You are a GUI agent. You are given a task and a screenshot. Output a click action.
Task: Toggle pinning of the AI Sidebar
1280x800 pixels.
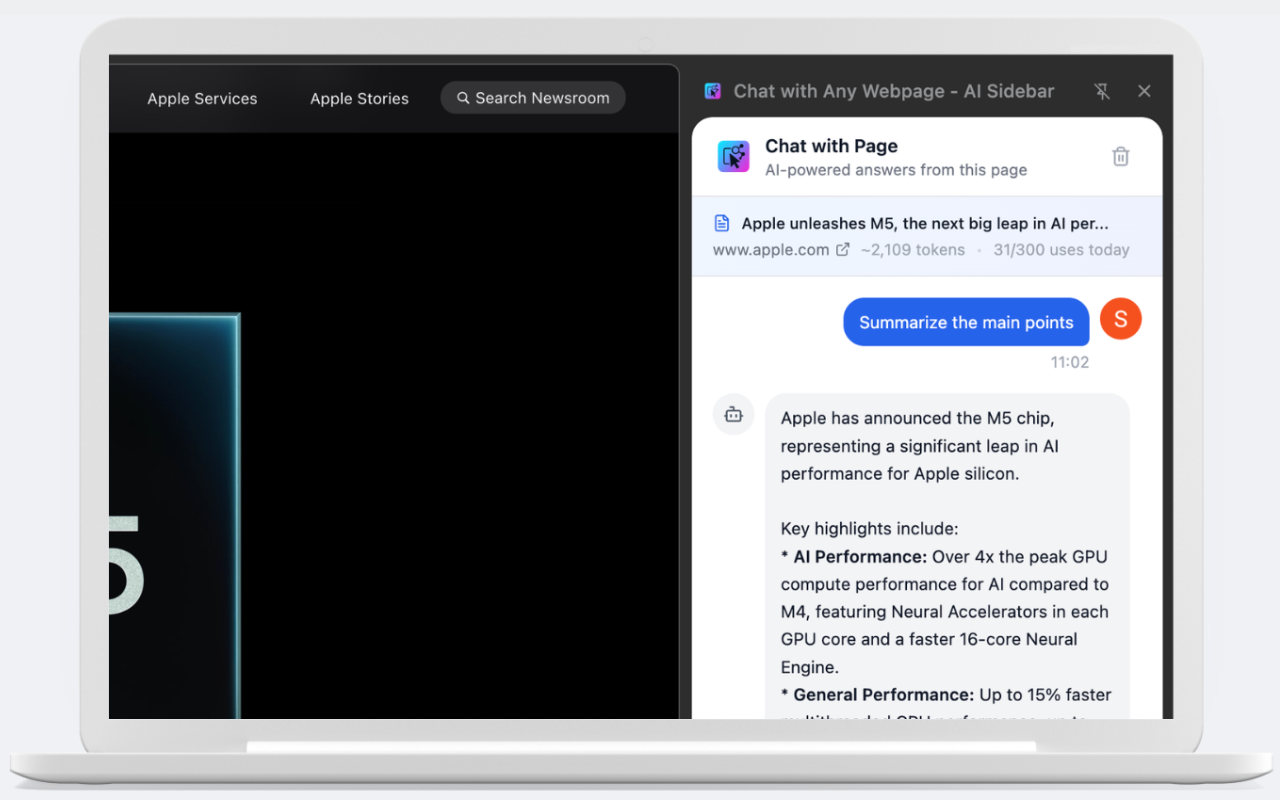click(1101, 90)
